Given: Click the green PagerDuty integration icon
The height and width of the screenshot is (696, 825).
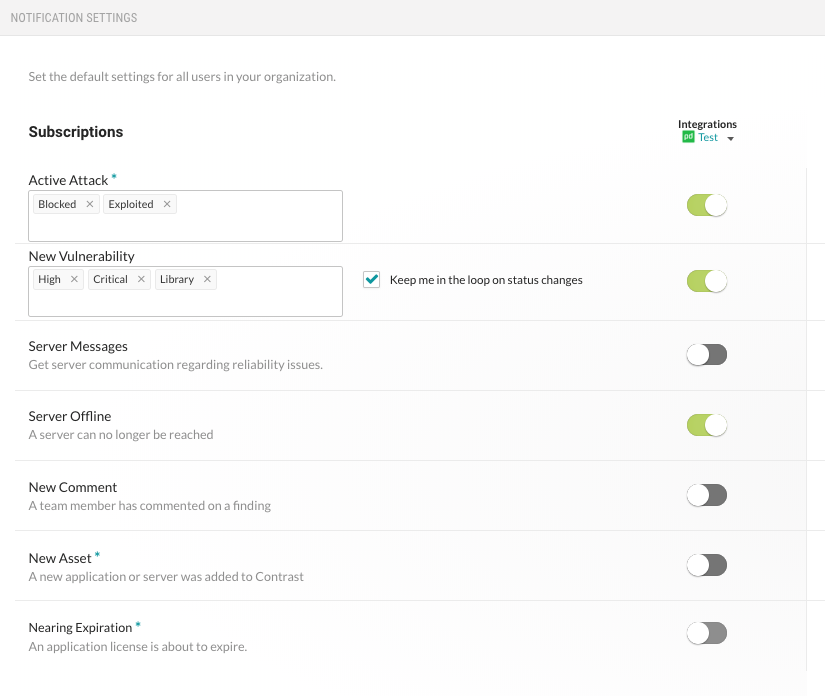Looking at the screenshot, I should click(x=688, y=138).
